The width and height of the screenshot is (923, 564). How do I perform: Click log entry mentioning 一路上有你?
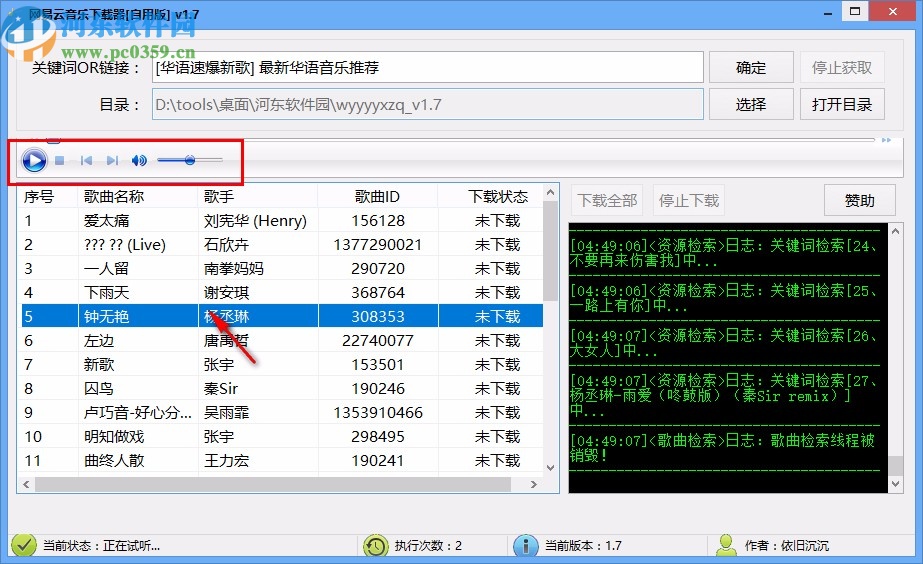click(x=722, y=298)
